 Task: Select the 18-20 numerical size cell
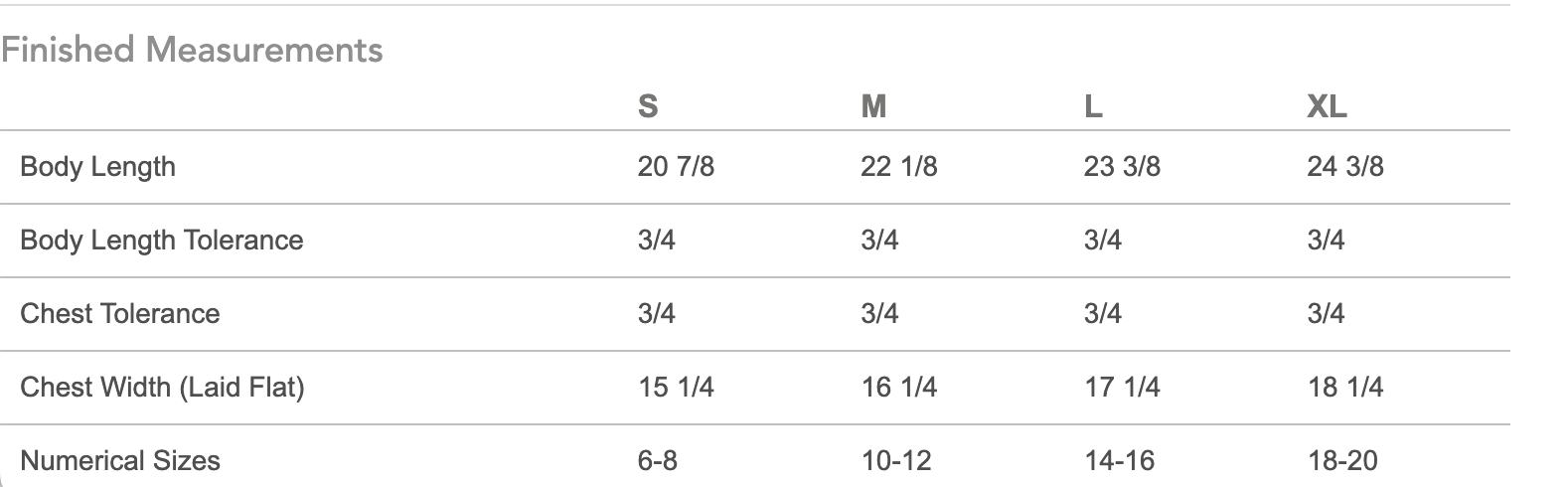click(1342, 460)
